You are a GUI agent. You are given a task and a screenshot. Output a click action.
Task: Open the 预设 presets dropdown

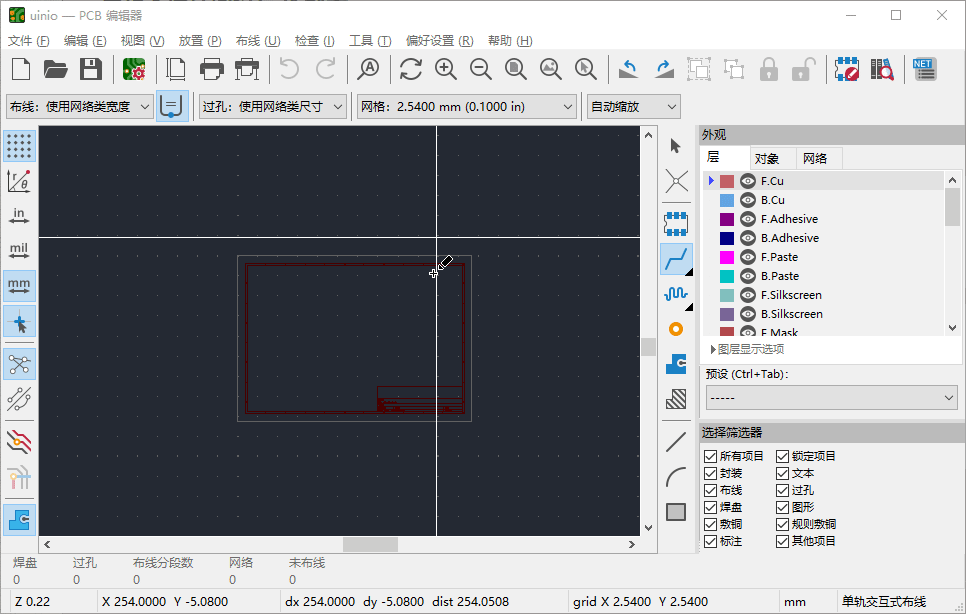point(831,398)
